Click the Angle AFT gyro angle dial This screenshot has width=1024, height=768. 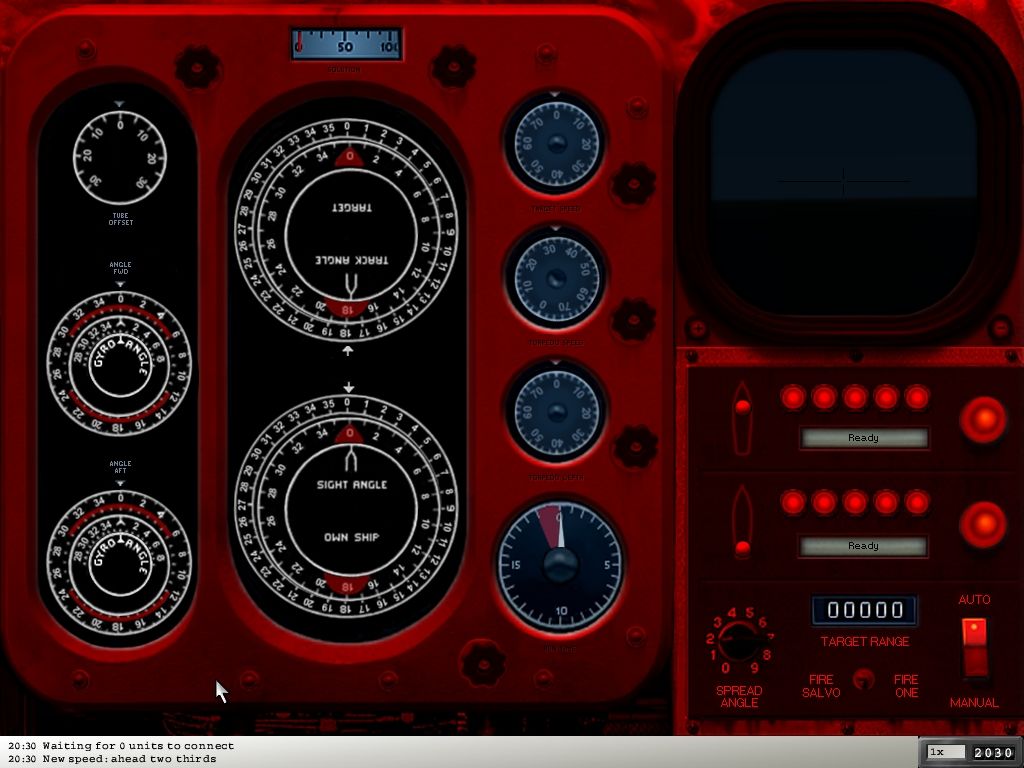click(x=120, y=562)
